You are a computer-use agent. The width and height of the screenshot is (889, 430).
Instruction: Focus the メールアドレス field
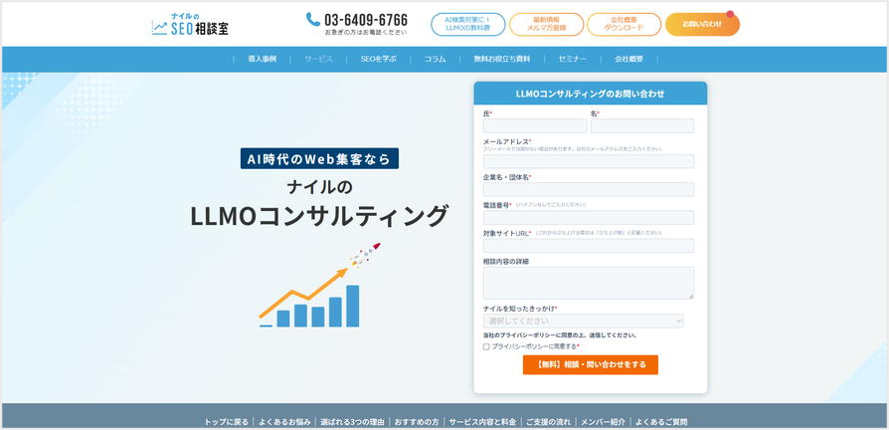coord(589,161)
